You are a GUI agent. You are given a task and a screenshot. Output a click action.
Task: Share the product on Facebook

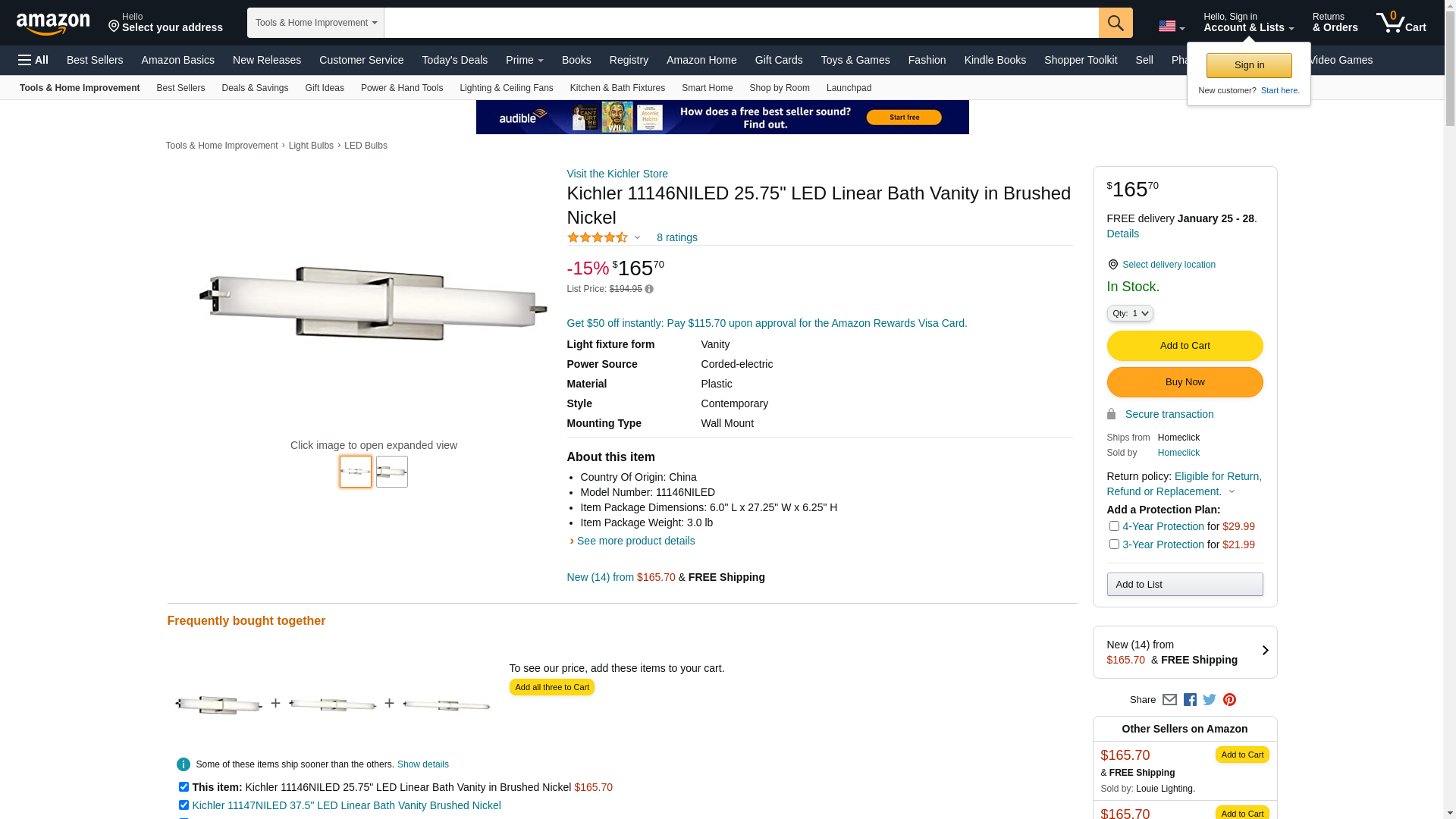1190,700
